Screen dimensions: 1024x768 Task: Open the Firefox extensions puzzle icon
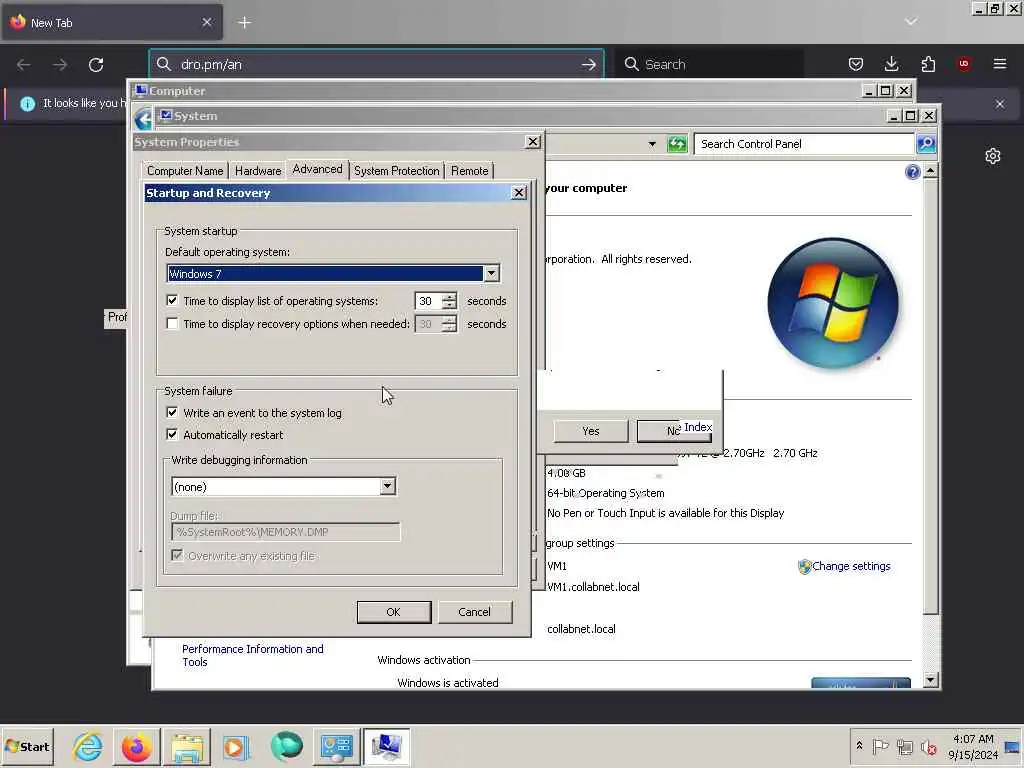[x=928, y=64]
